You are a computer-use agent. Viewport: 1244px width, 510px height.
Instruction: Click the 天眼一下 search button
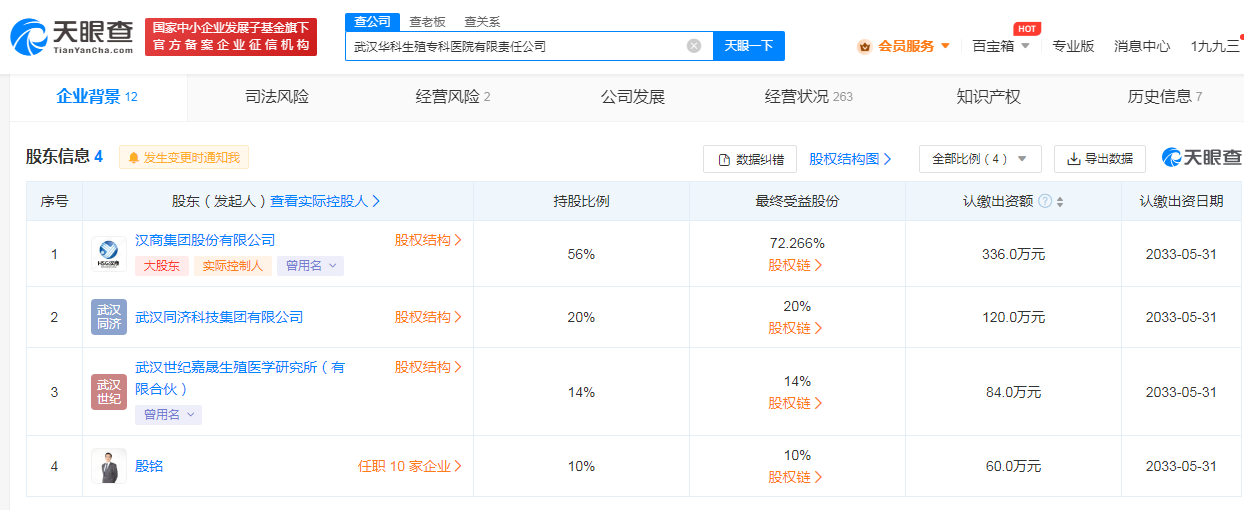click(x=749, y=46)
